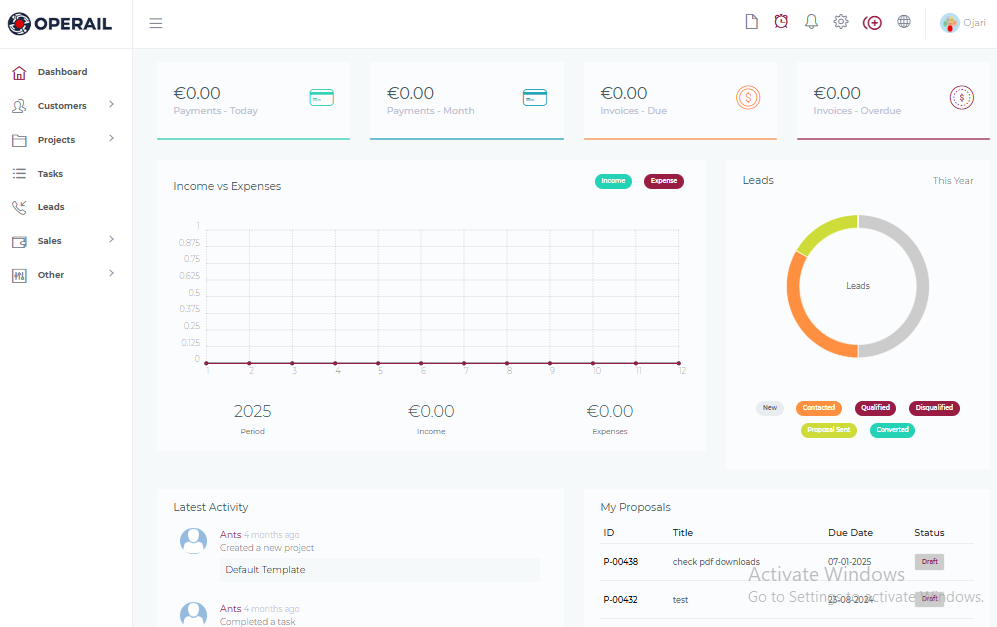Screen dimensions: 997x627
Task: Toggle the Expense legend in chart
Action: (663, 181)
